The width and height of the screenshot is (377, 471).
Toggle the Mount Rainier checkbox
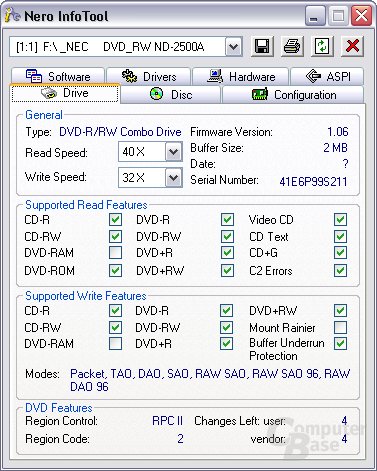(x=340, y=327)
